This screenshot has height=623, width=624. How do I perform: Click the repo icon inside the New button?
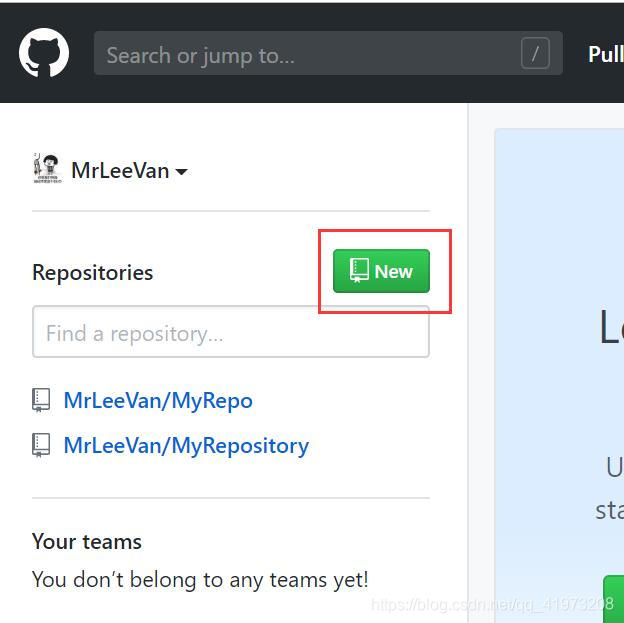point(359,270)
